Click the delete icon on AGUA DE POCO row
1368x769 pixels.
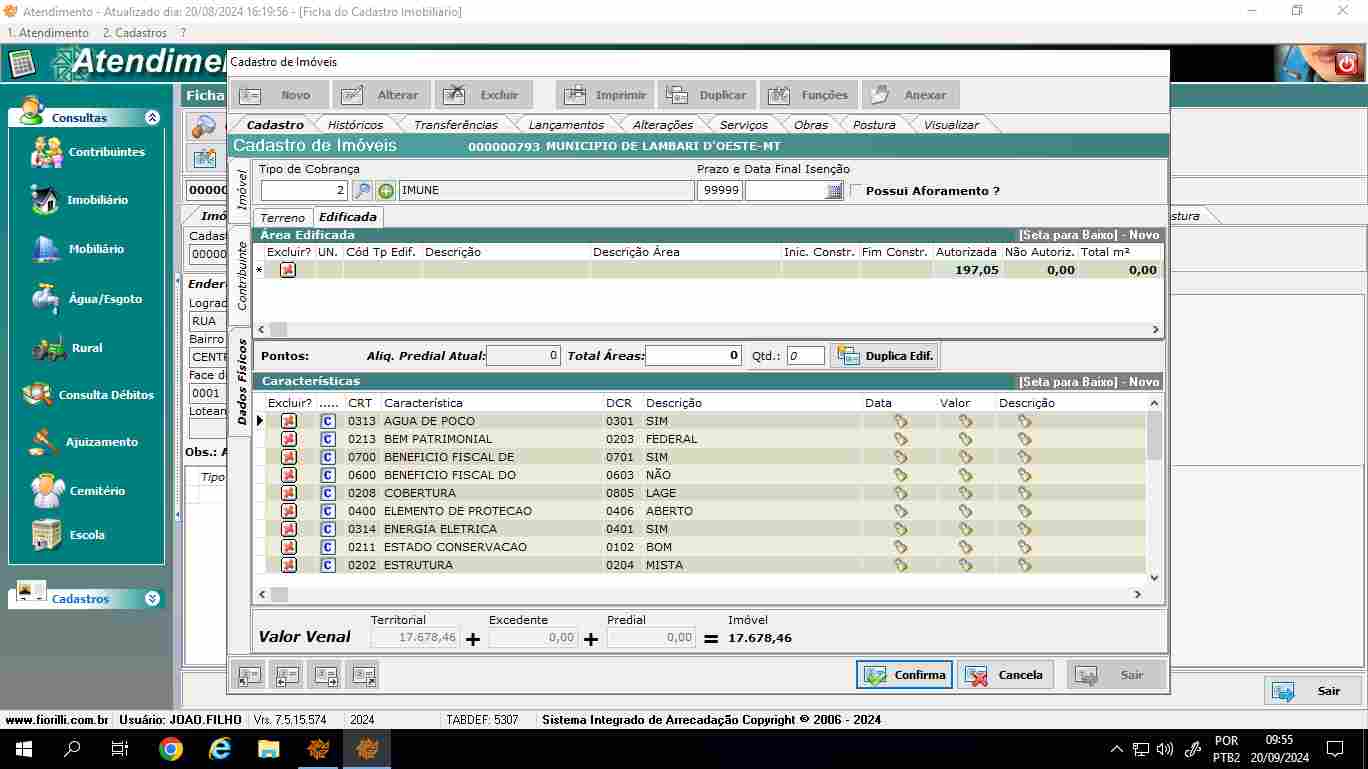289,421
